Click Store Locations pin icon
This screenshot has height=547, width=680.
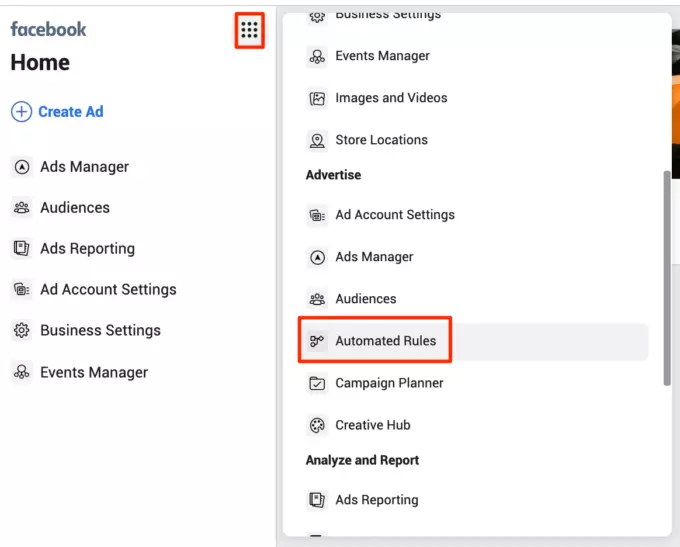click(x=317, y=140)
